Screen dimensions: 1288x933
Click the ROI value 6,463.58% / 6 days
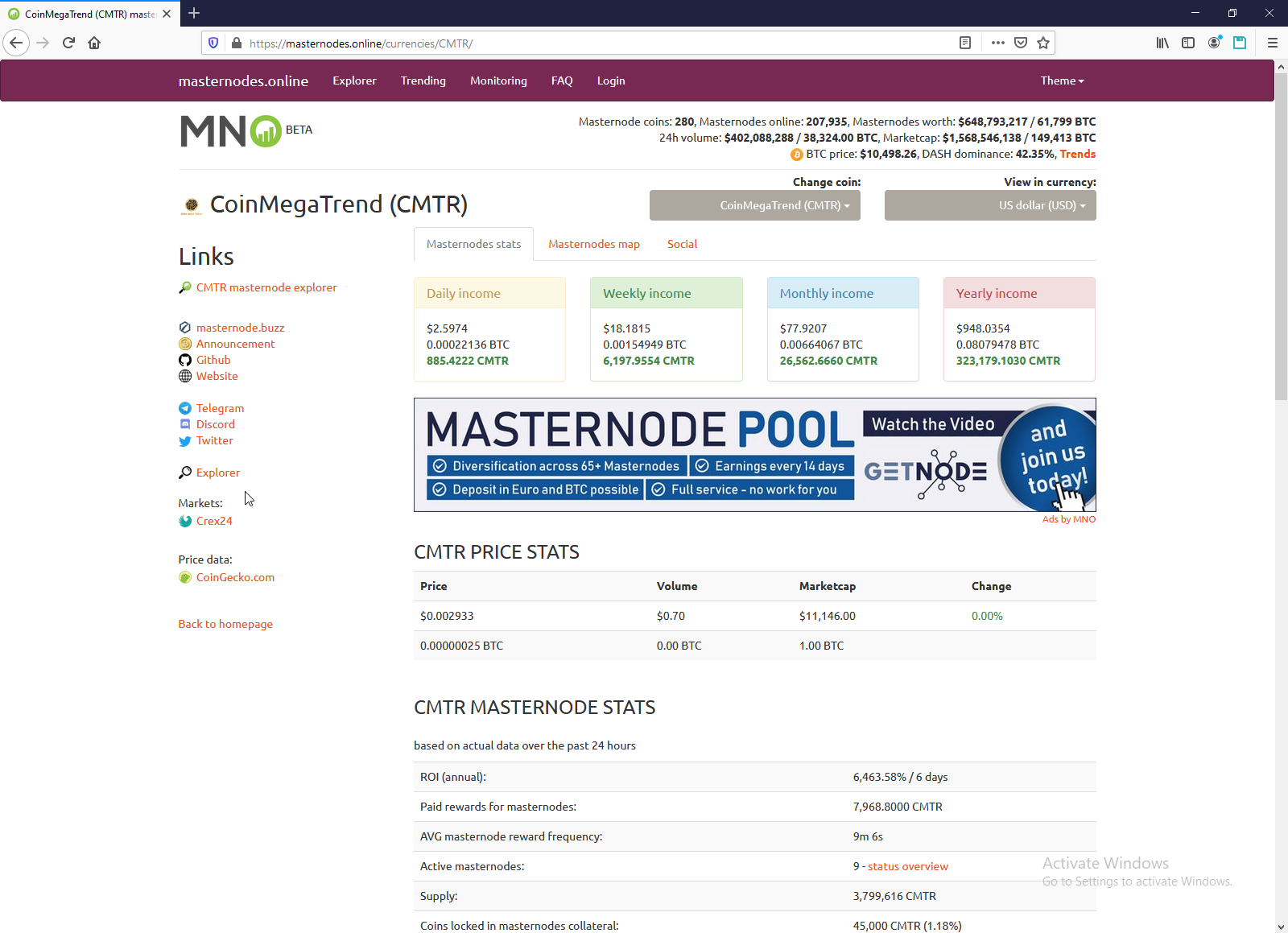[900, 777]
